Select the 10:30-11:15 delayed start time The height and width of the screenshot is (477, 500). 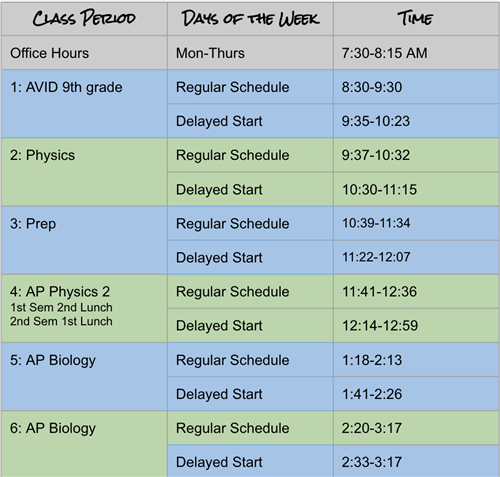416,189
